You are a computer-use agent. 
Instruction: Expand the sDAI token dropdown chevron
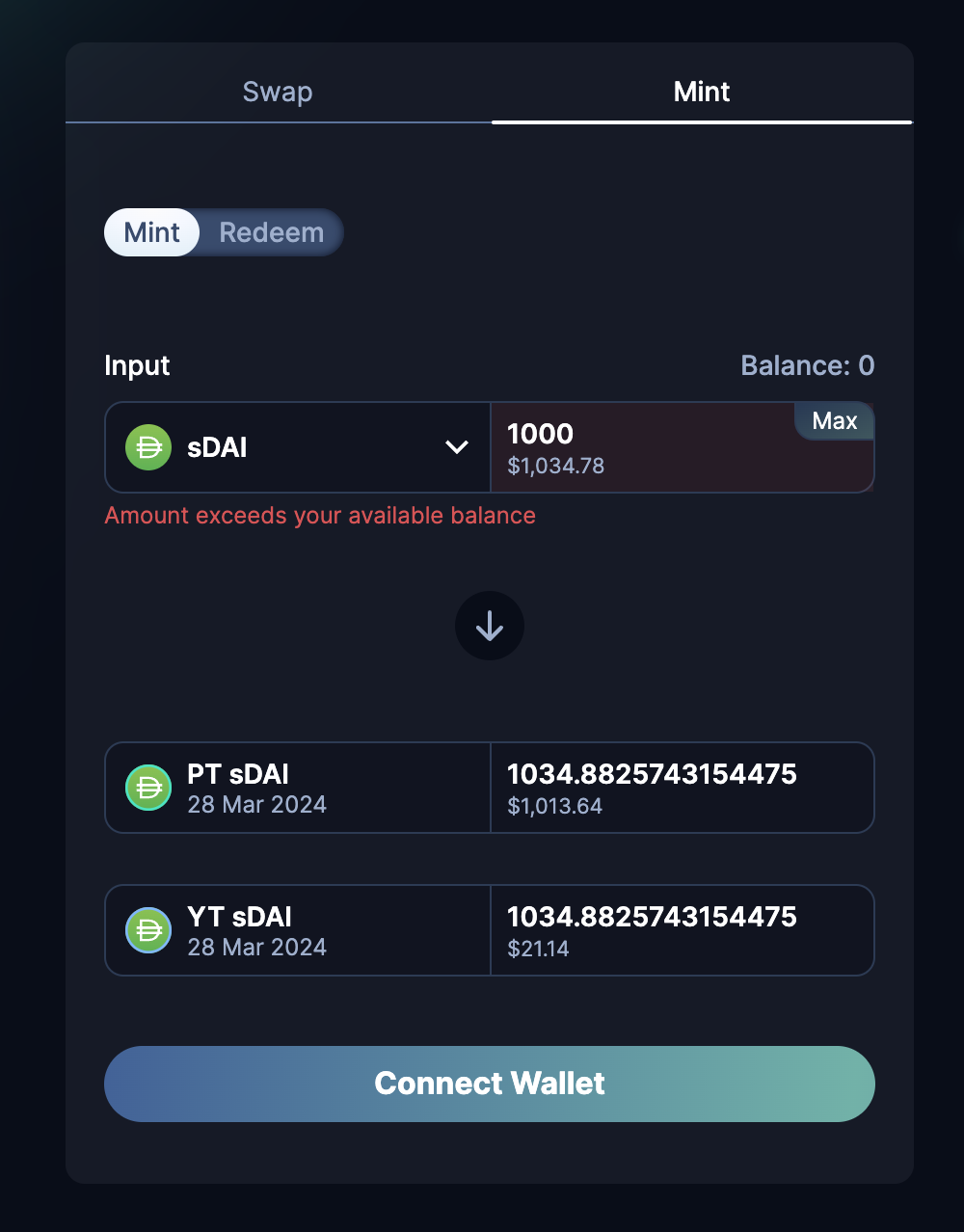click(x=456, y=447)
